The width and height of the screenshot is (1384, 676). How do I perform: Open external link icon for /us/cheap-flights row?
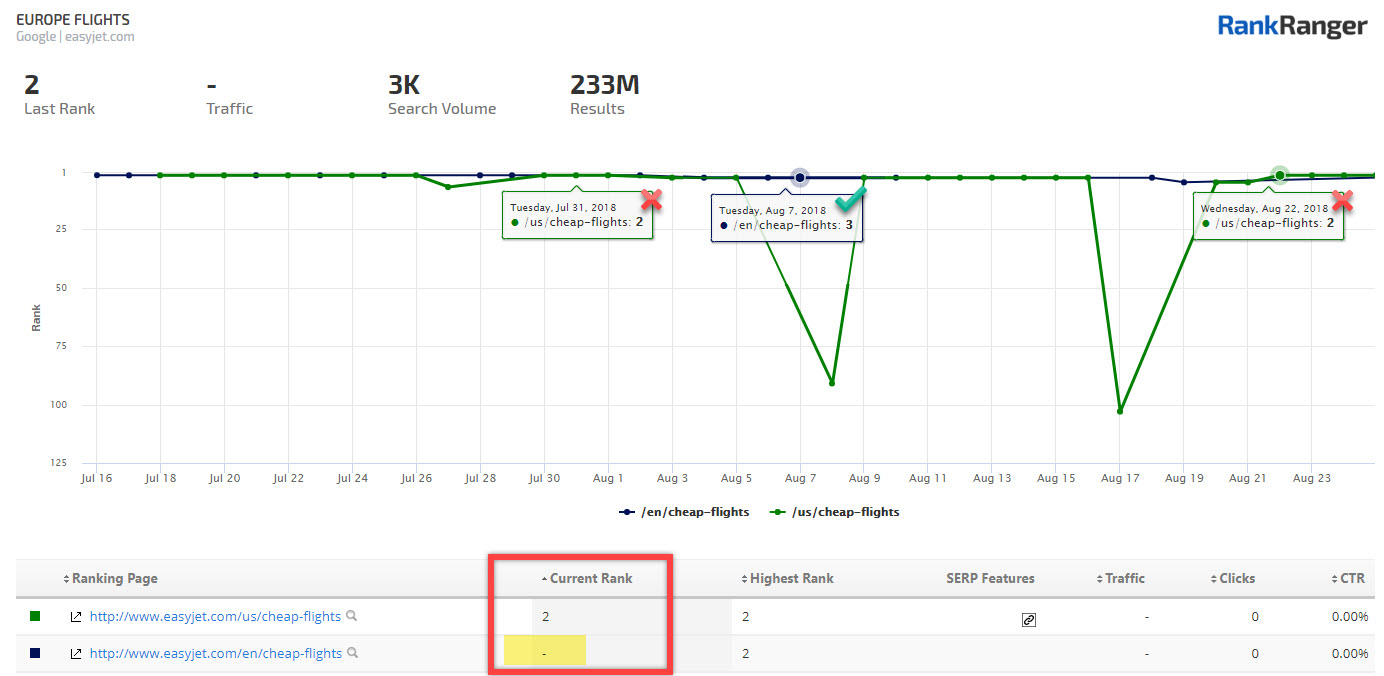[75, 617]
